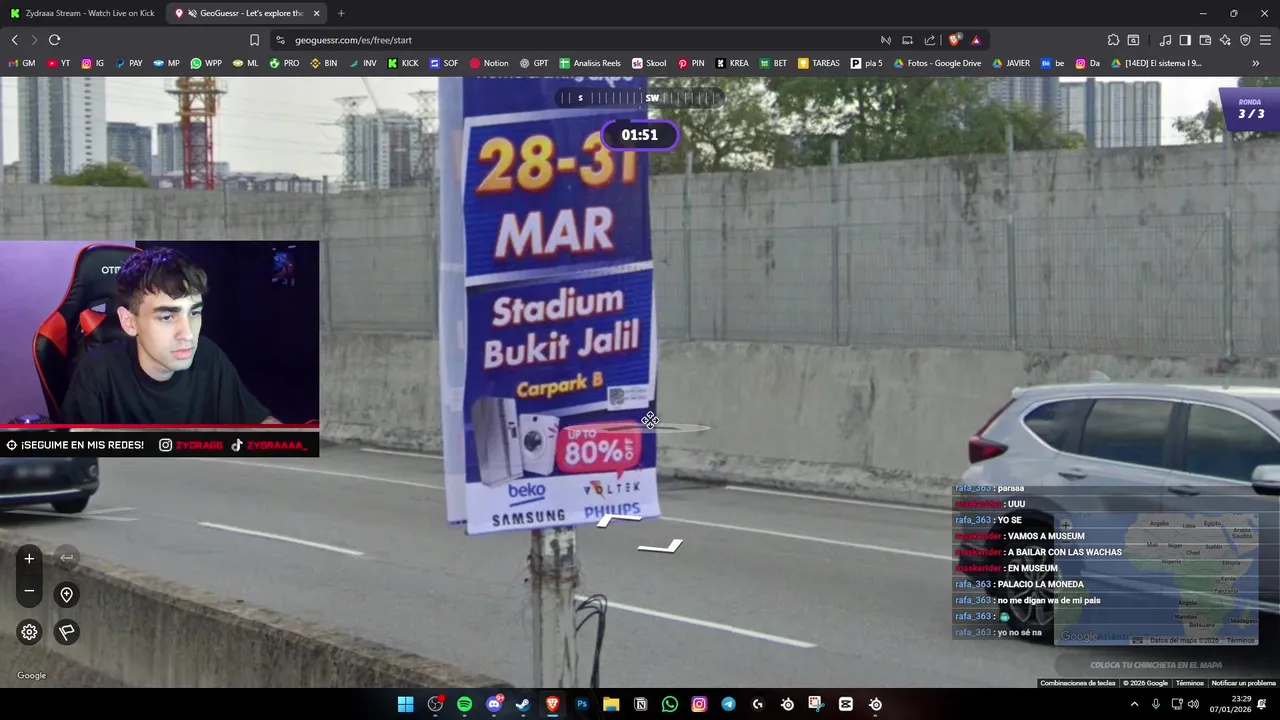Click the Ronda 3 / 3 round indicator

click(1250, 109)
